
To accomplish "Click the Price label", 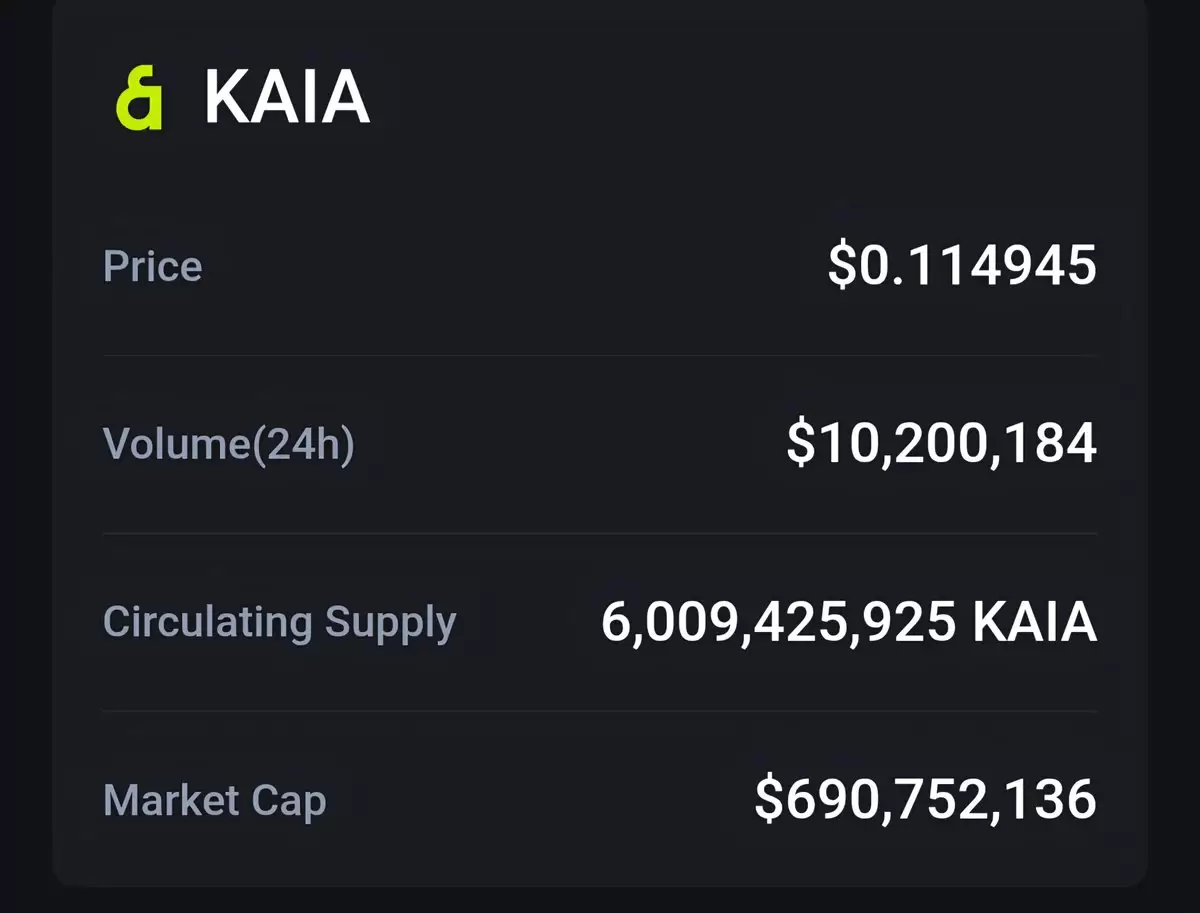I will [153, 266].
